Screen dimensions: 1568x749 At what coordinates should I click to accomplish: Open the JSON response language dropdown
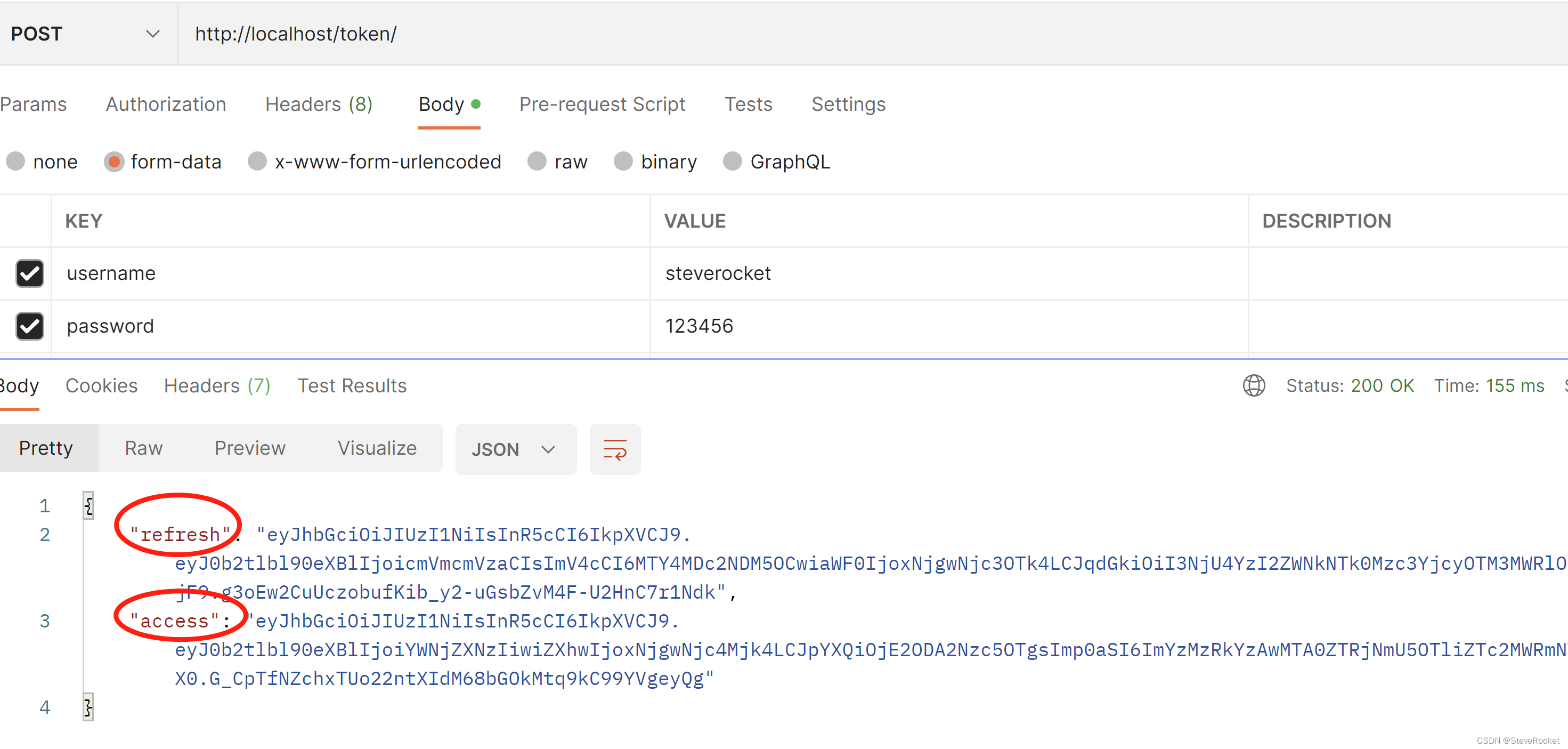[515, 449]
